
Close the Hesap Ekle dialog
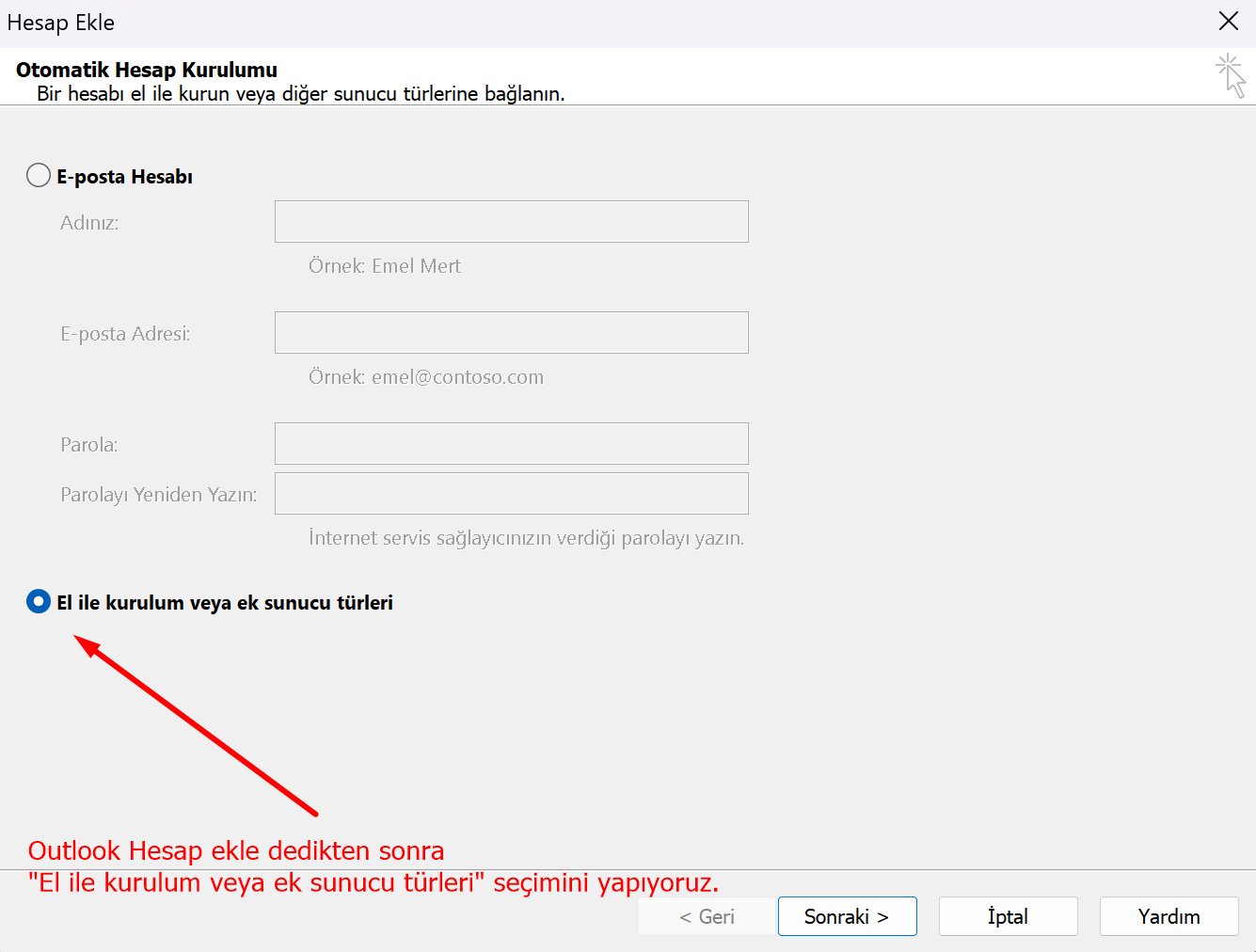(x=1229, y=21)
